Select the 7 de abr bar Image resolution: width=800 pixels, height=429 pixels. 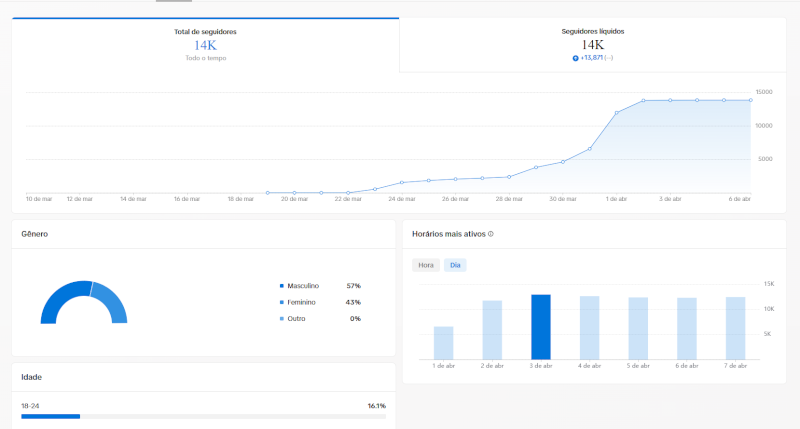point(735,328)
